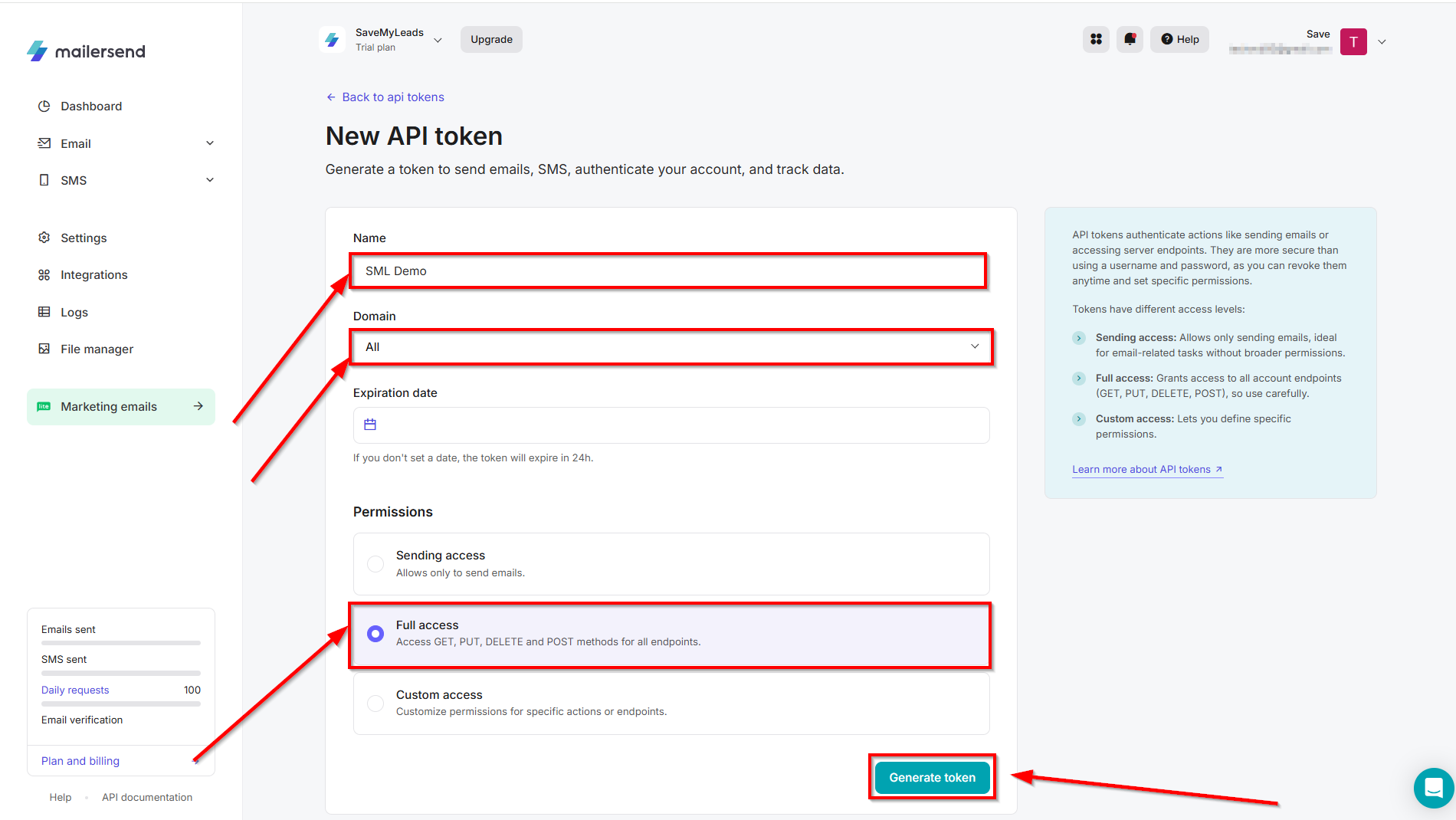1456x820 pixels.
Task: Click the apps grid icon in header
Action: tap(1096, 39)
